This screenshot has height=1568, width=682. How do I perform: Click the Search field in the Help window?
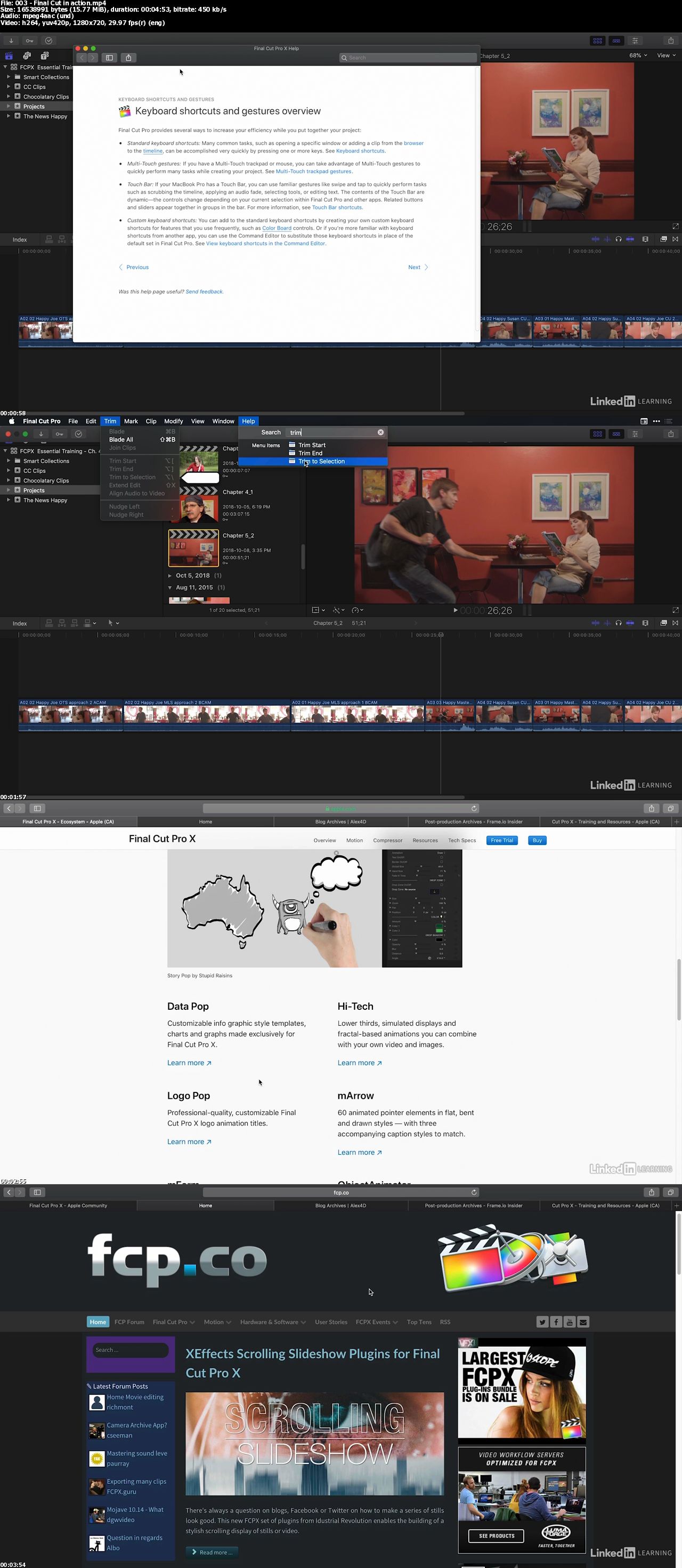click(408, 58)
